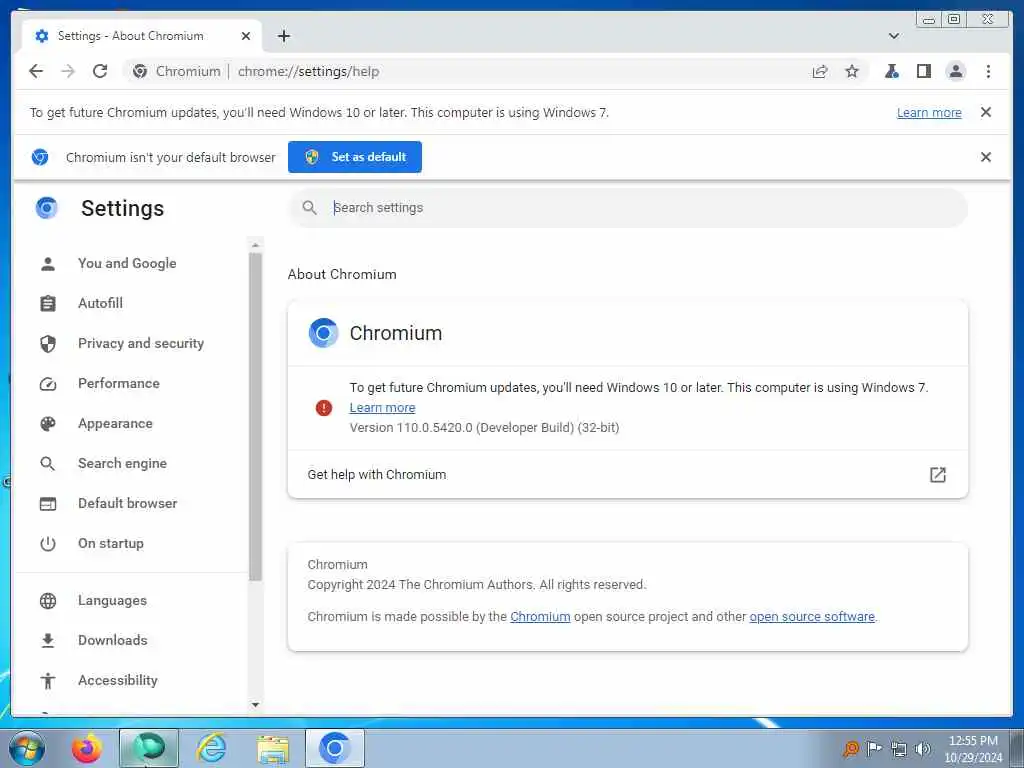Reload the settings page
The height and width of the screenshot is (768, 1024).
pos(100,71)
